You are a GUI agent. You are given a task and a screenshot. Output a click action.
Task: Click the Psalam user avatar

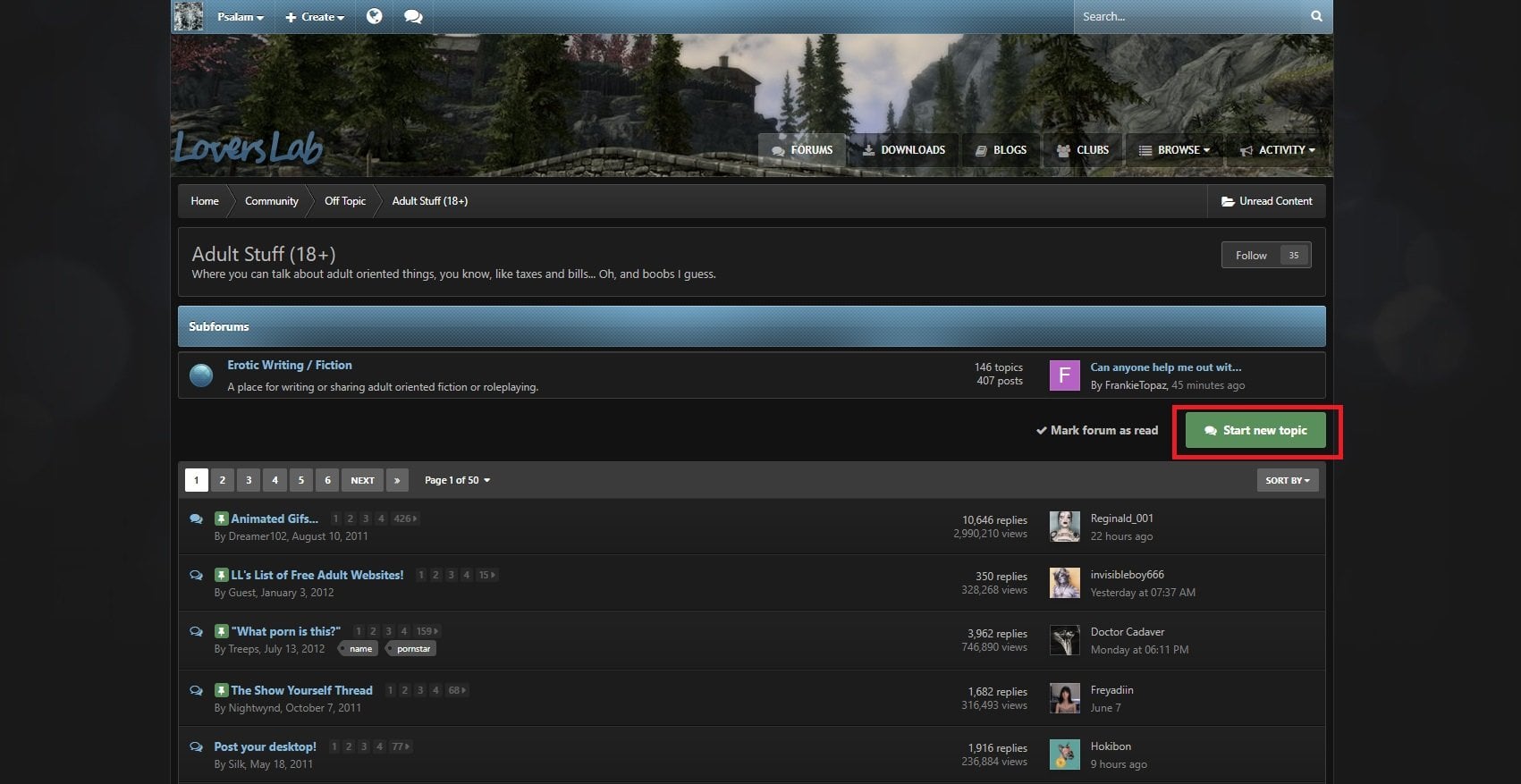point(188,16)
